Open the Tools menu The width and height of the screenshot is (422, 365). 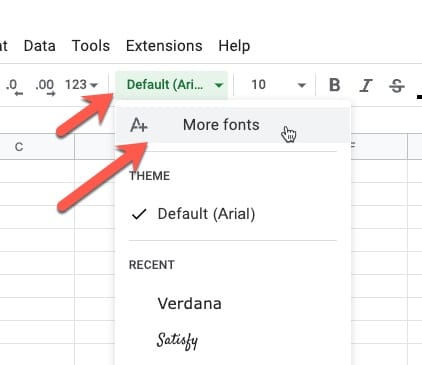tap(91, 46)
